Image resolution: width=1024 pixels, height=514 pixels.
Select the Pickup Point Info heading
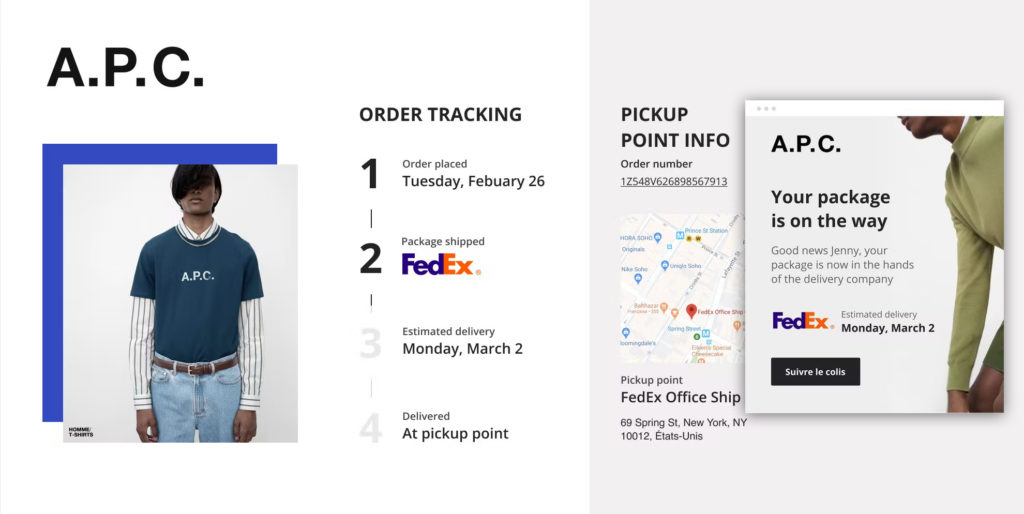click(675, 127)
